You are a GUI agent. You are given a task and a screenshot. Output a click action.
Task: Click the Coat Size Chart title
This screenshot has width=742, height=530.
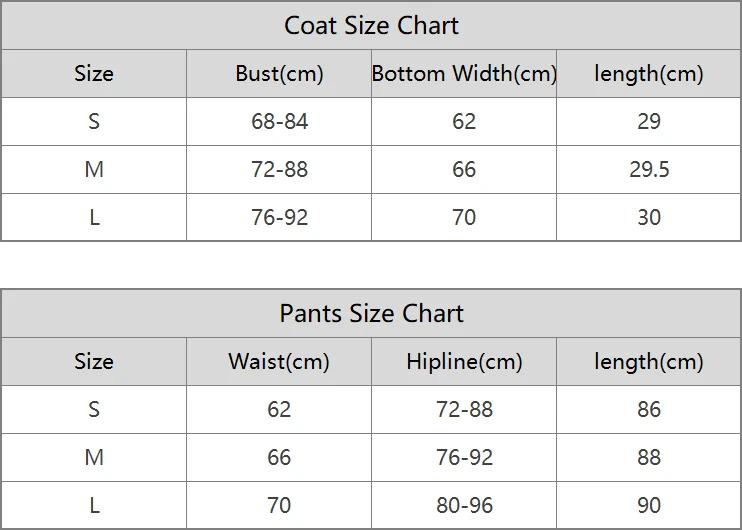tap(371, 26)
